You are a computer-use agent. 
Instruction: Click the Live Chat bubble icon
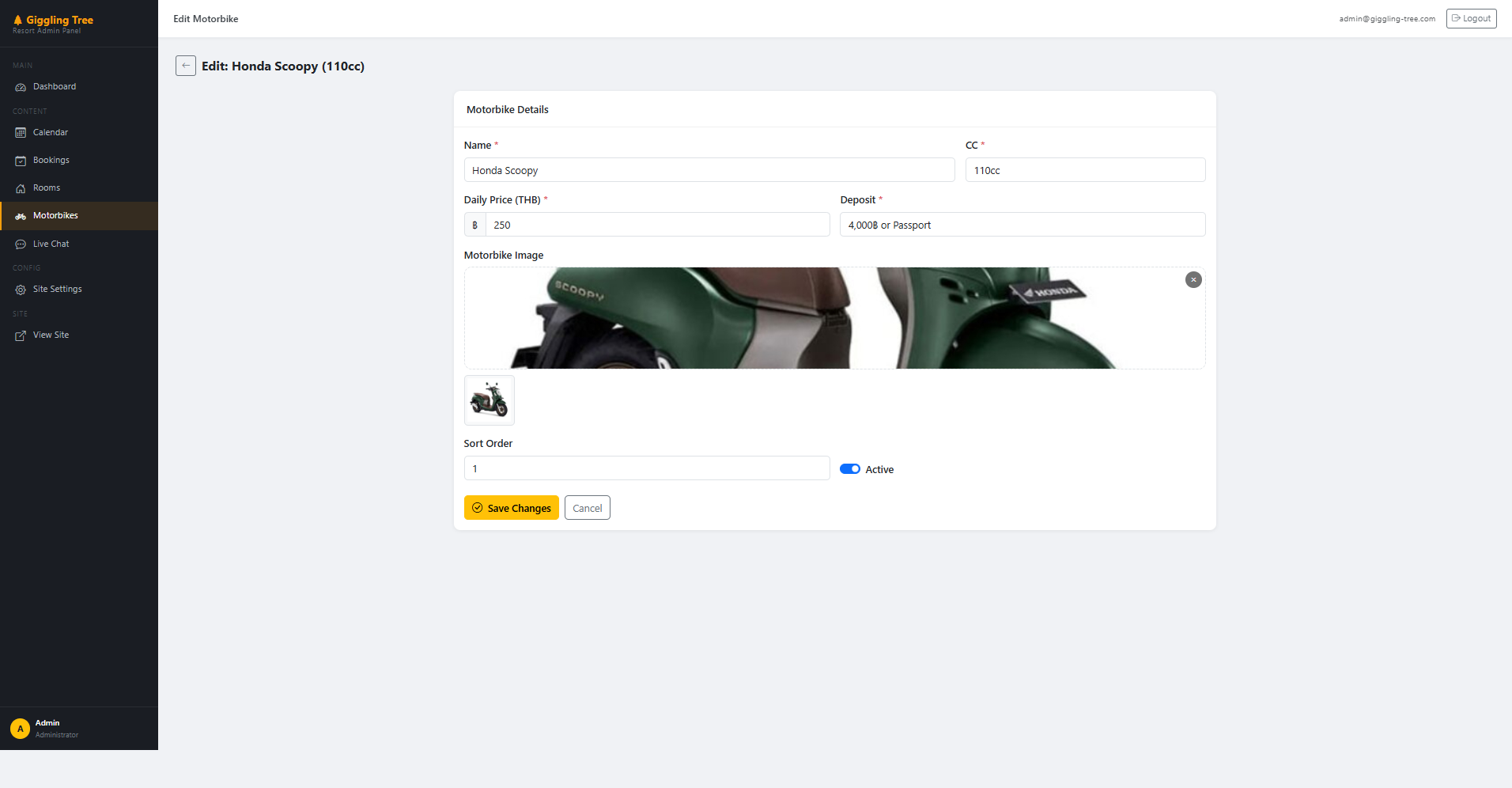coord(21,244)
